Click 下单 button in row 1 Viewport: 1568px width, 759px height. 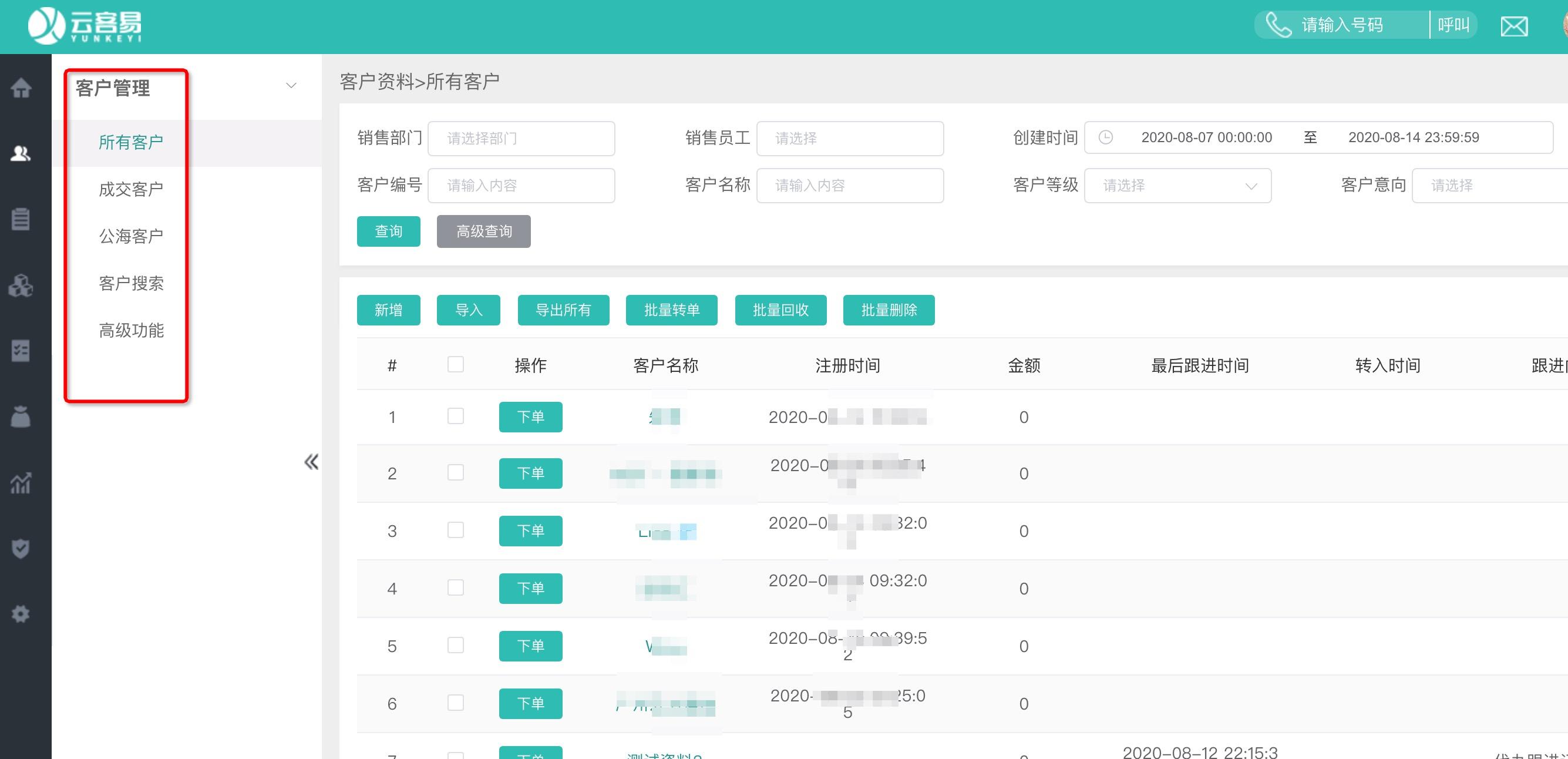coord(530,417)
